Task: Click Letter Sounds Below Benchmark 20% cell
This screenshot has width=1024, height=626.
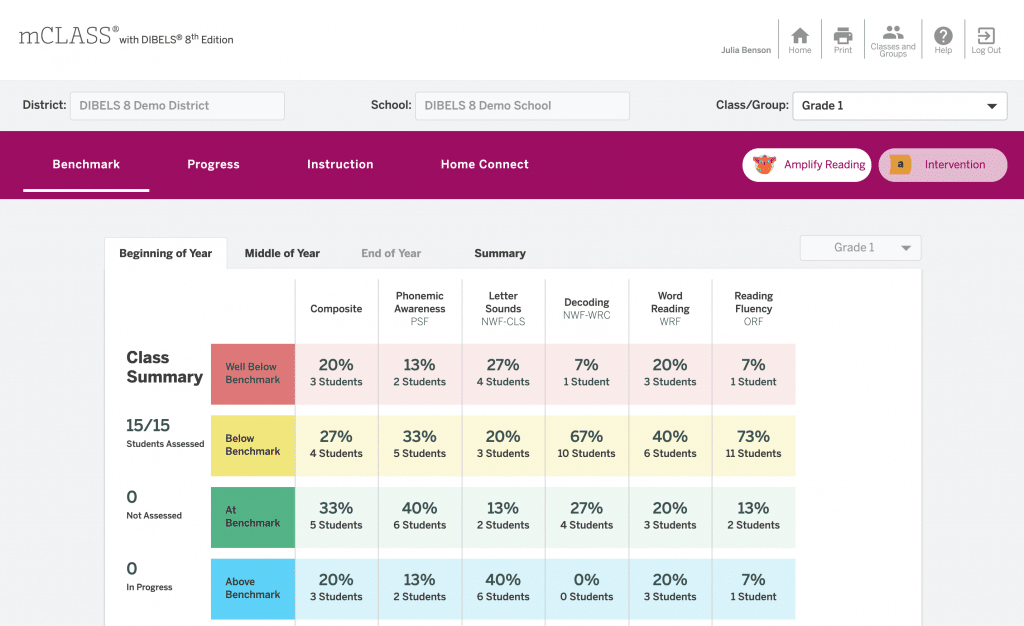Action: (x=503, y=446)
